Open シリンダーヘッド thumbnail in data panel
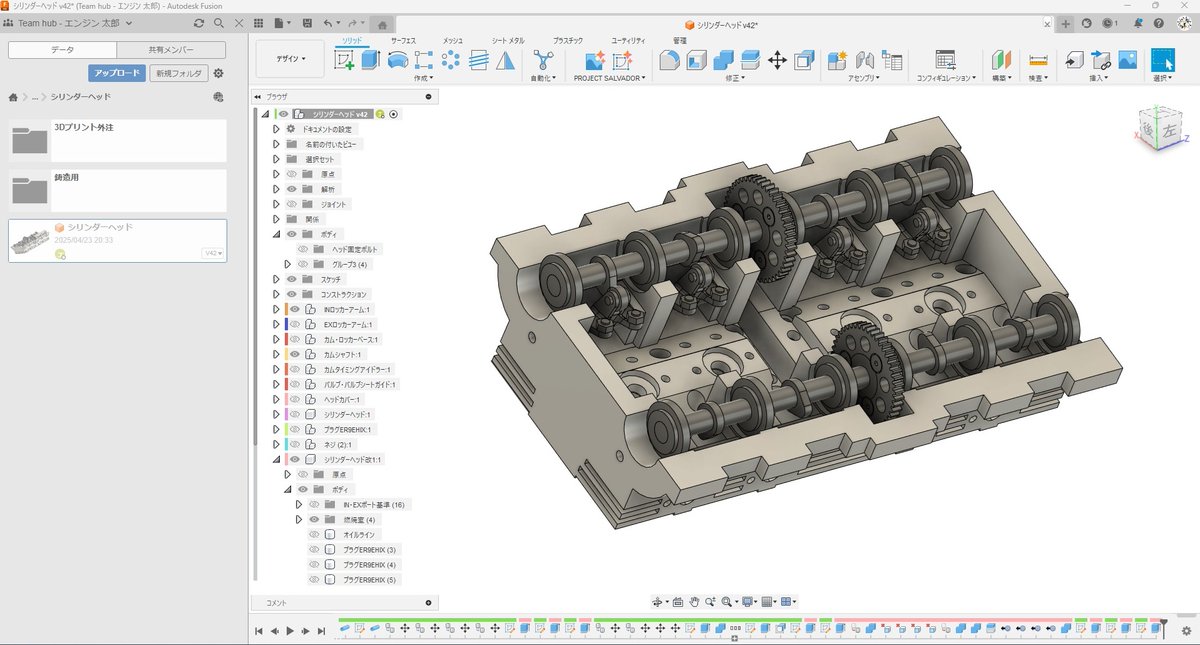The width and height of the screenshot is (1200, 645). (x=30, y=242)
